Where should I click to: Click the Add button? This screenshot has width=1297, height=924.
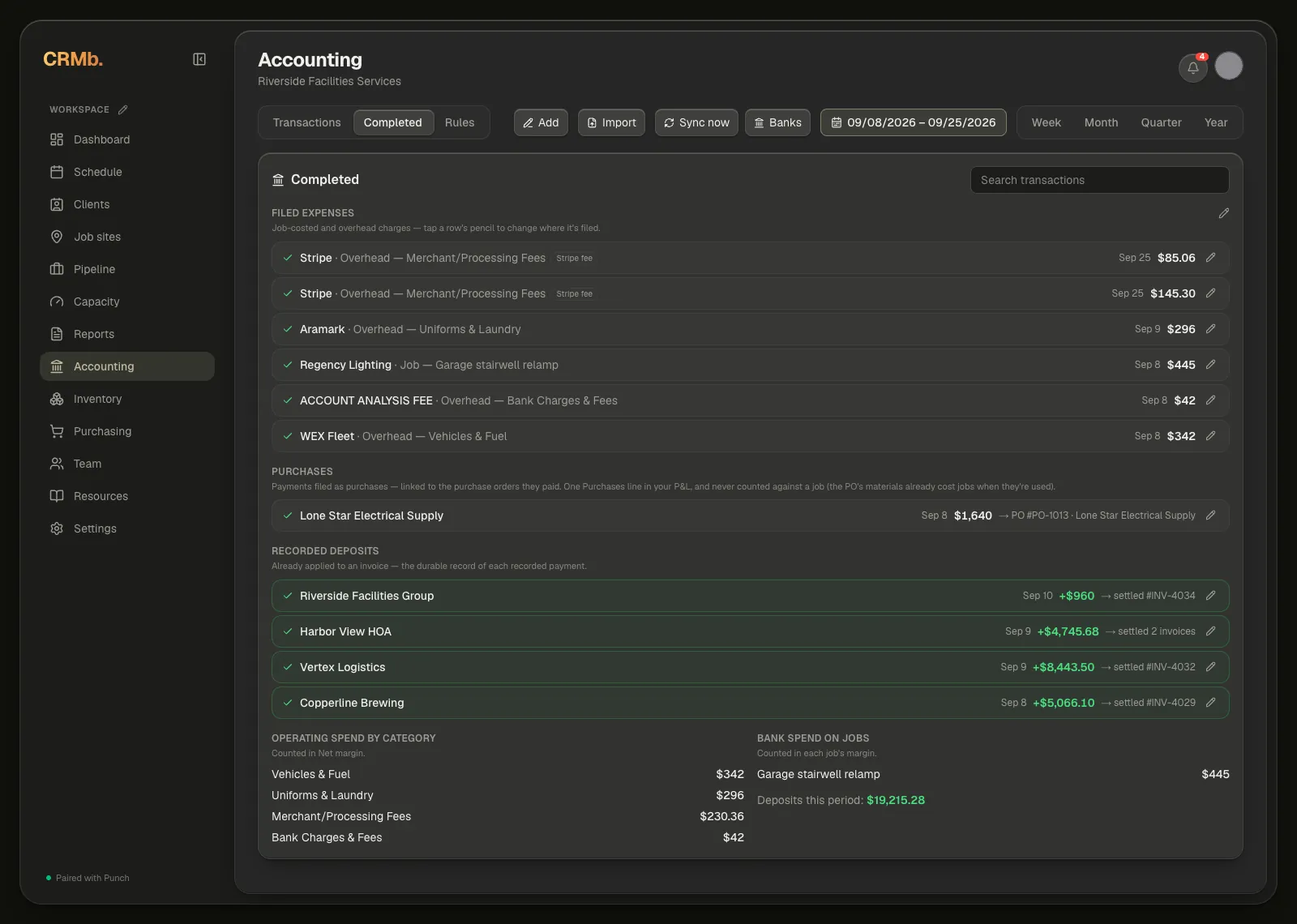pos(541,122)
